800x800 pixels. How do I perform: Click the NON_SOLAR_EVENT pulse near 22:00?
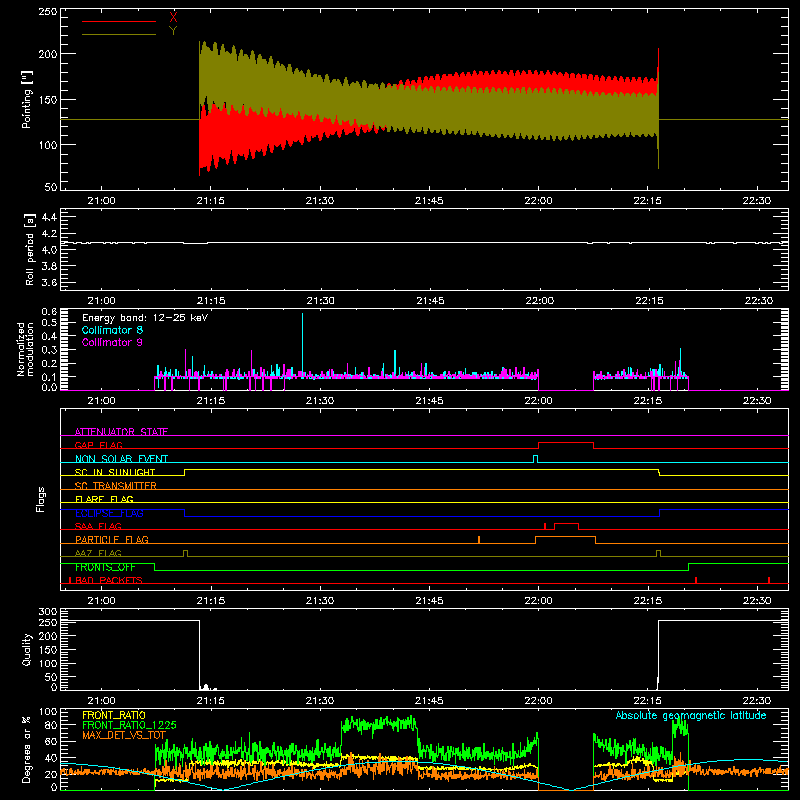(535, 459)
